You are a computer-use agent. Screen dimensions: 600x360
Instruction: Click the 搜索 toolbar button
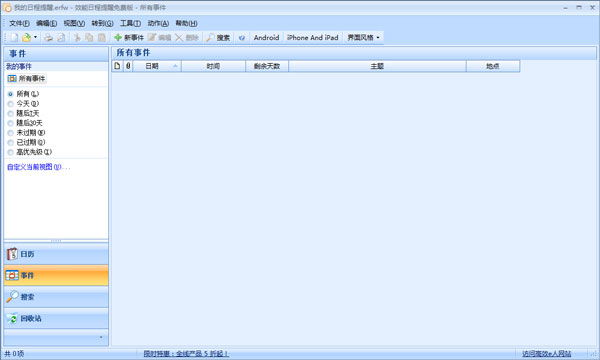coord(218,37)
